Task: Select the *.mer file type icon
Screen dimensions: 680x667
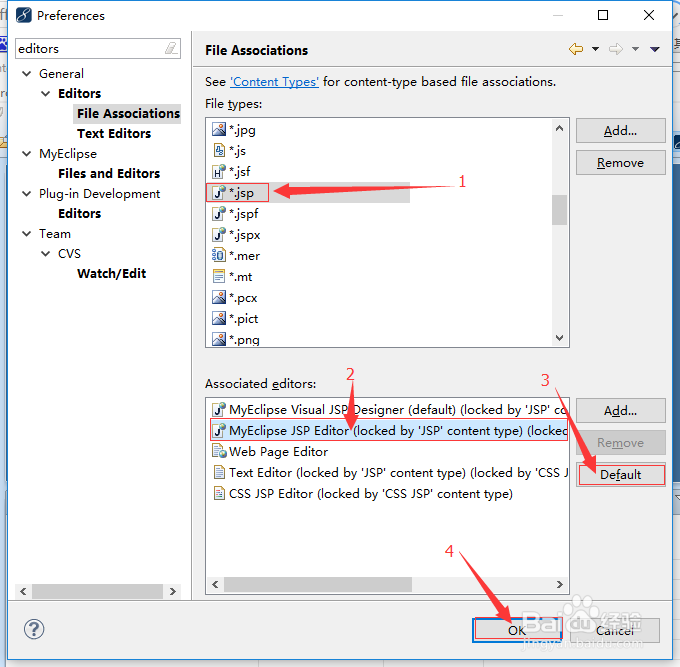Action: tap(219, 255)
